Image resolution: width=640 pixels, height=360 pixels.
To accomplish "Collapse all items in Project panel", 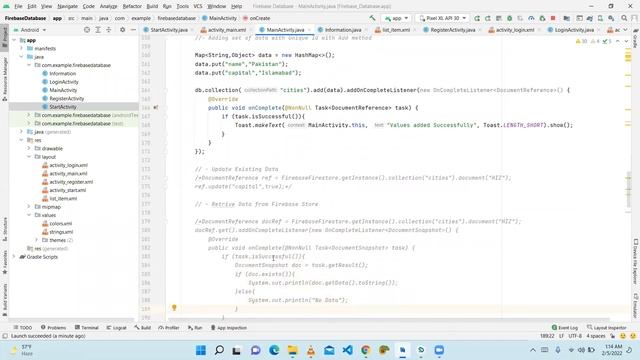I will 109,30.
